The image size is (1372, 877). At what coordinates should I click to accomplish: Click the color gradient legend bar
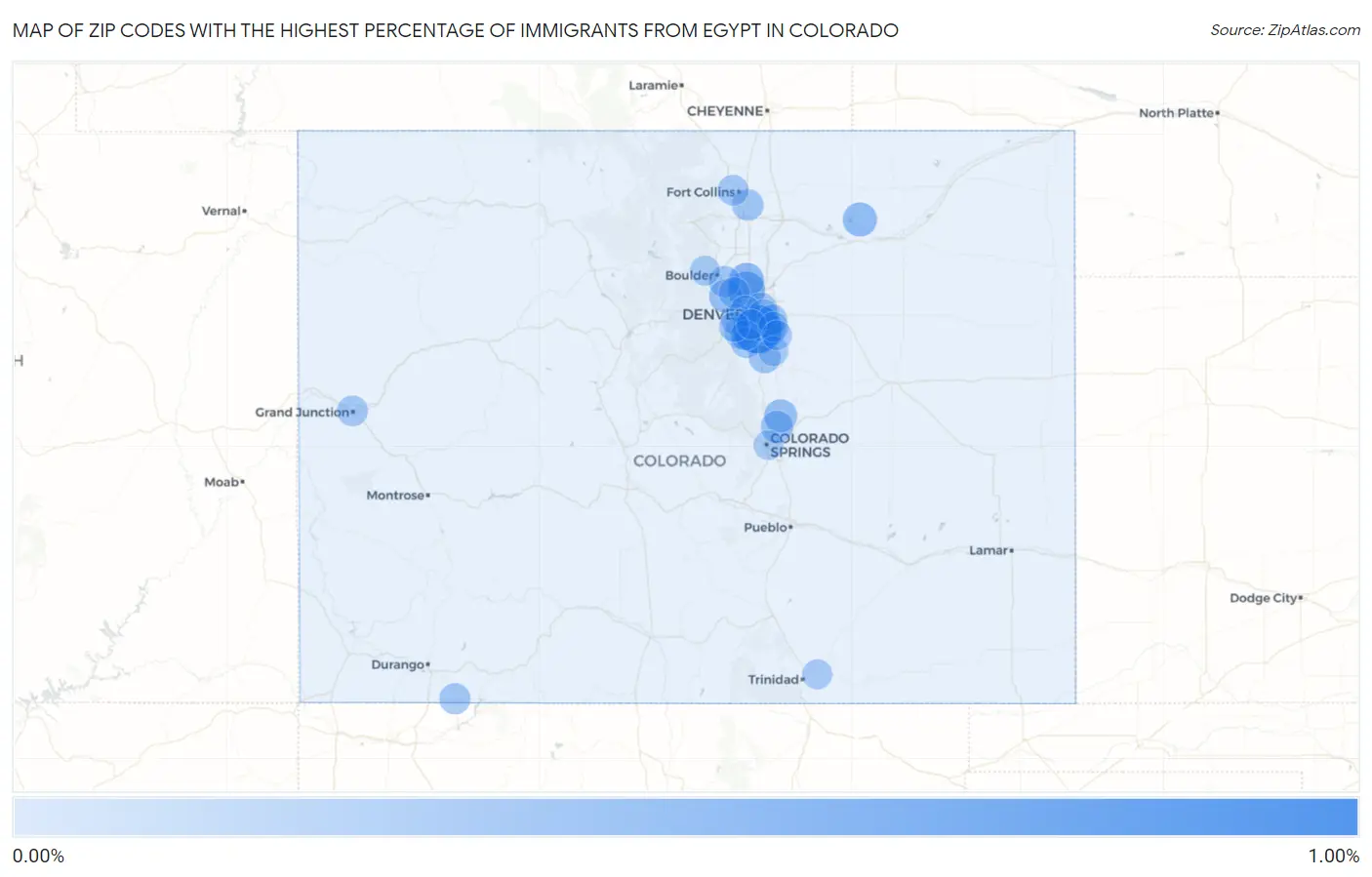686,817
